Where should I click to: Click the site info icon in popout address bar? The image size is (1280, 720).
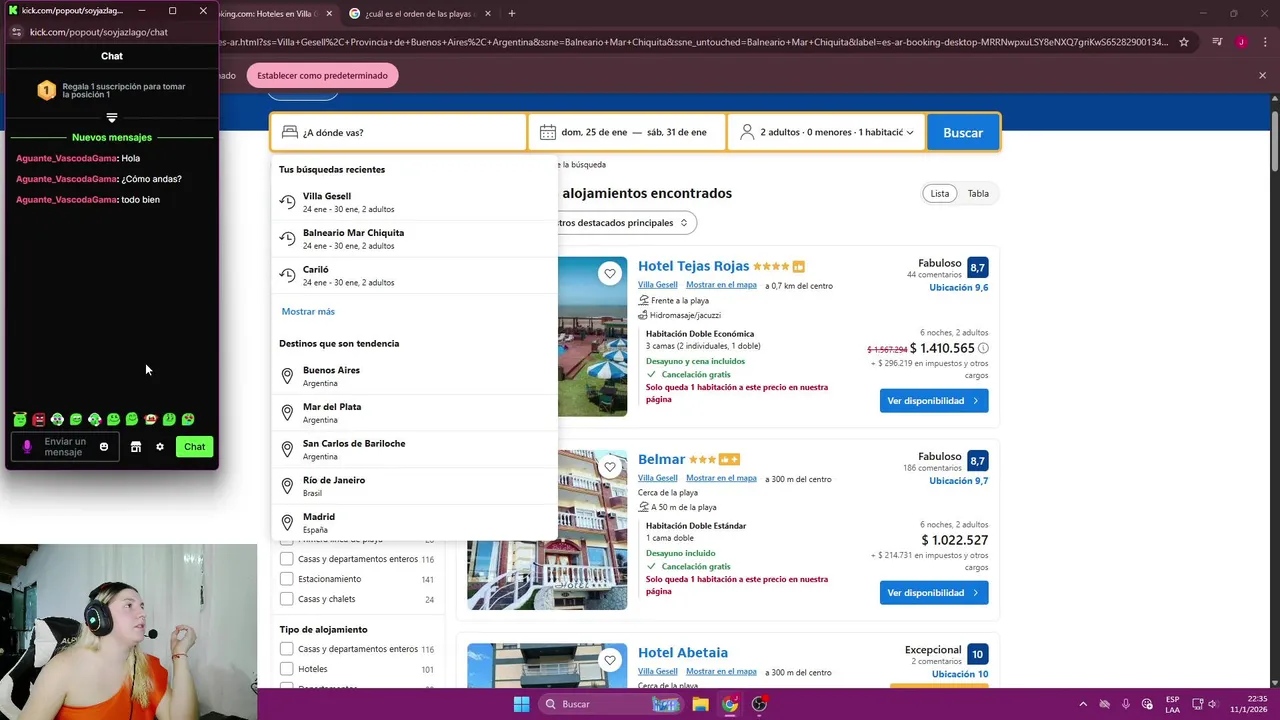tap(16, 32)
